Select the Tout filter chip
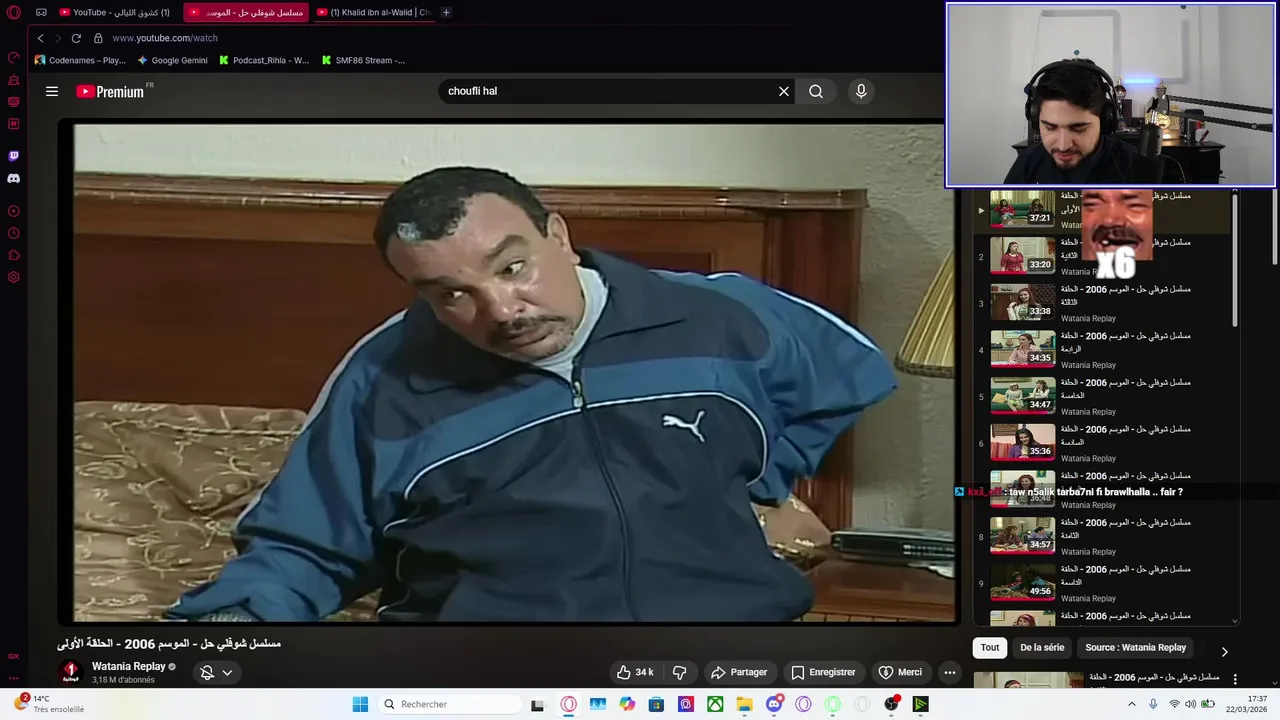 pyautogui.click(x=990, y=647)
